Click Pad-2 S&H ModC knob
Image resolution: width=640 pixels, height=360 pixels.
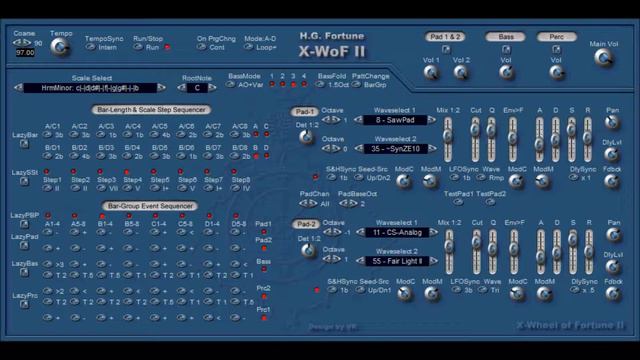click(x=405, y=293)
